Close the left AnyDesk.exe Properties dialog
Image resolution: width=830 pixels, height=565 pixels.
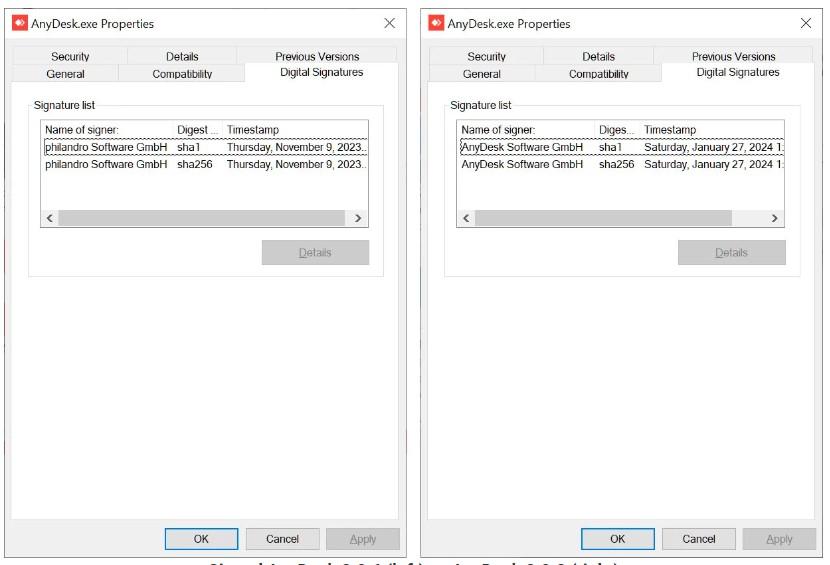390,23
